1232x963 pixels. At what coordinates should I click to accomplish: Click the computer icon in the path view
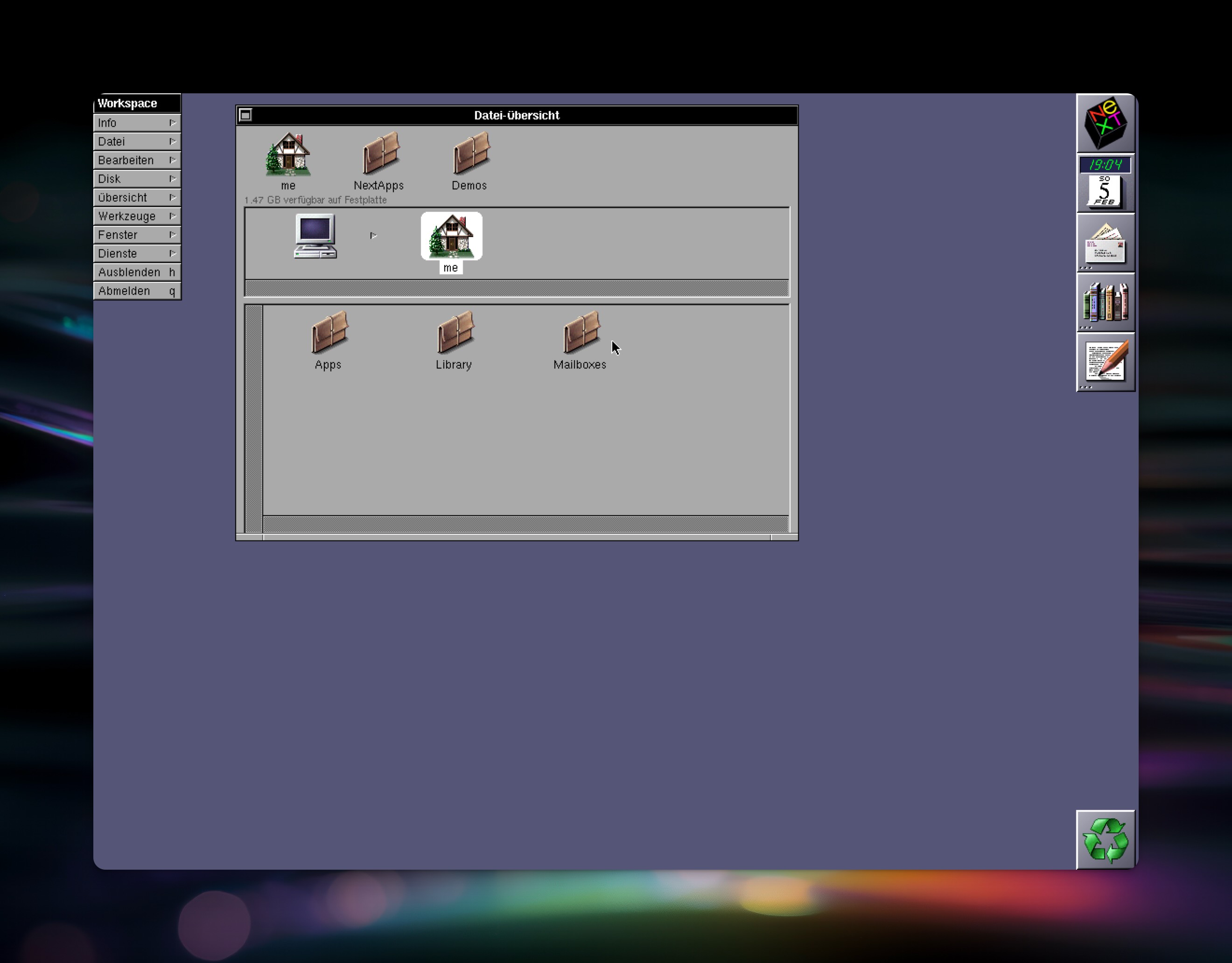pyautogui.click(x=316, y=236)
